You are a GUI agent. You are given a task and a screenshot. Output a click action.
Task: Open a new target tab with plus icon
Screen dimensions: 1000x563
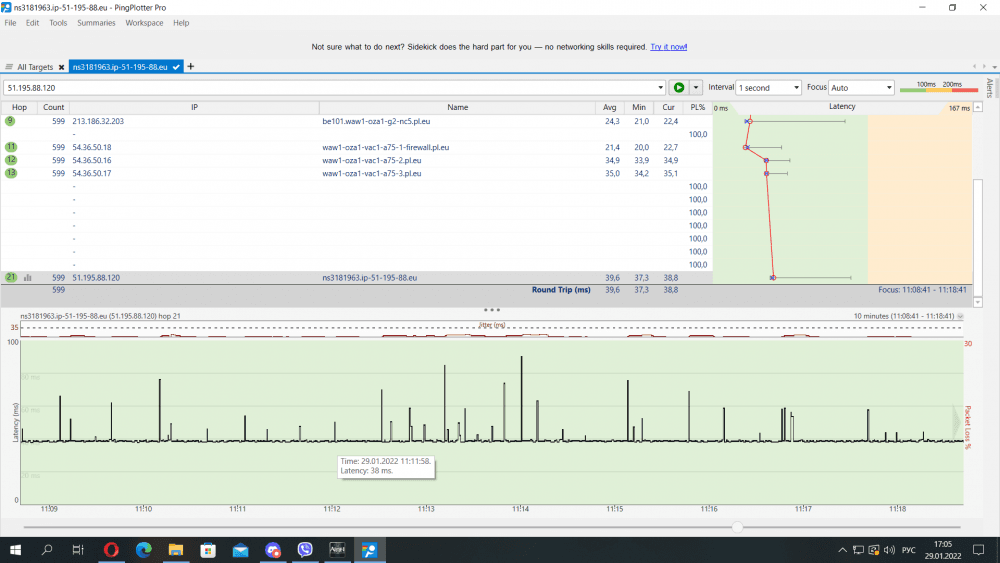[191, 67]
